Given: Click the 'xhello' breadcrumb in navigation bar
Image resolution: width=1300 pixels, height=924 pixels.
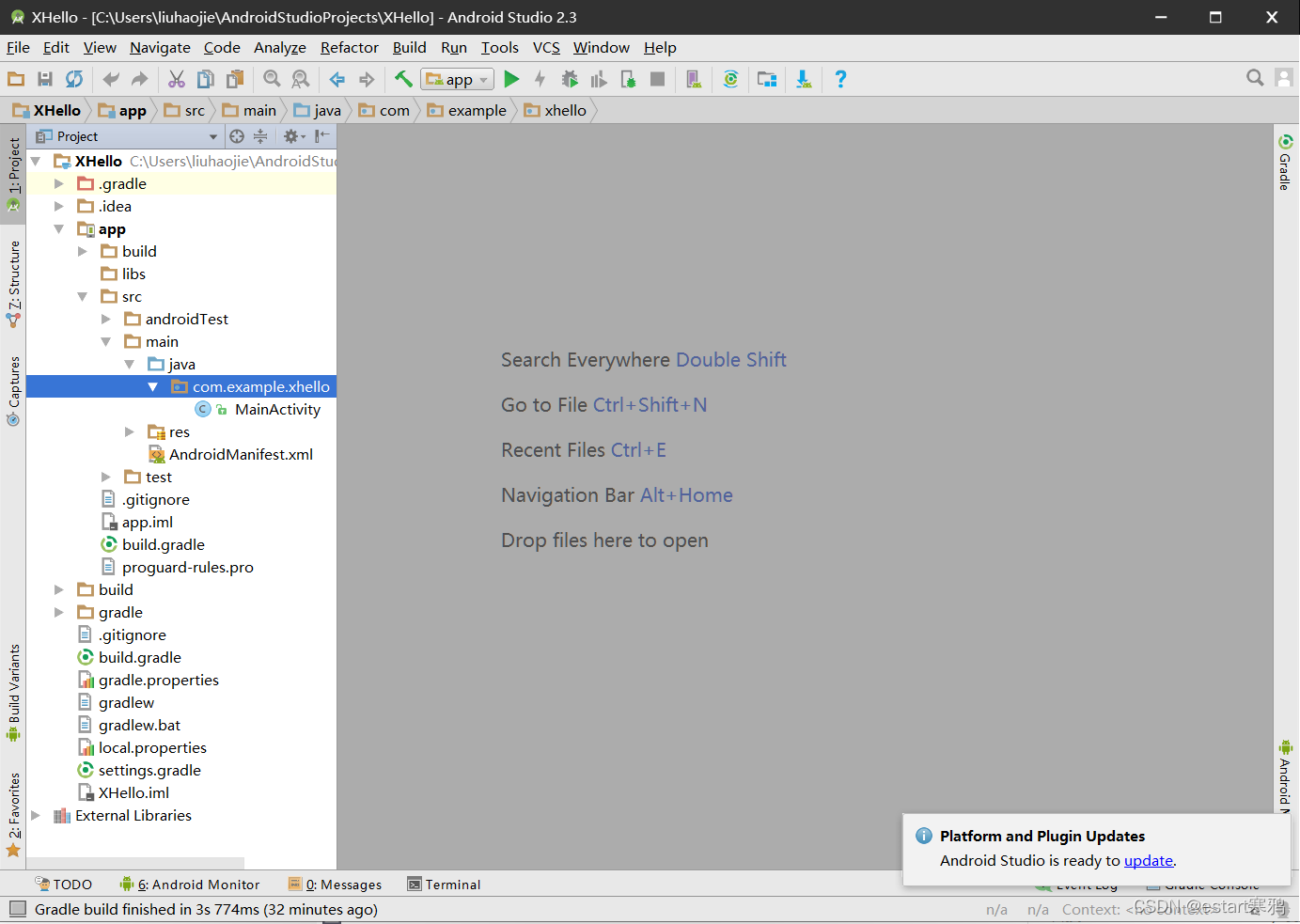Looking at the screenshot, I should click(x=556, y=110).
